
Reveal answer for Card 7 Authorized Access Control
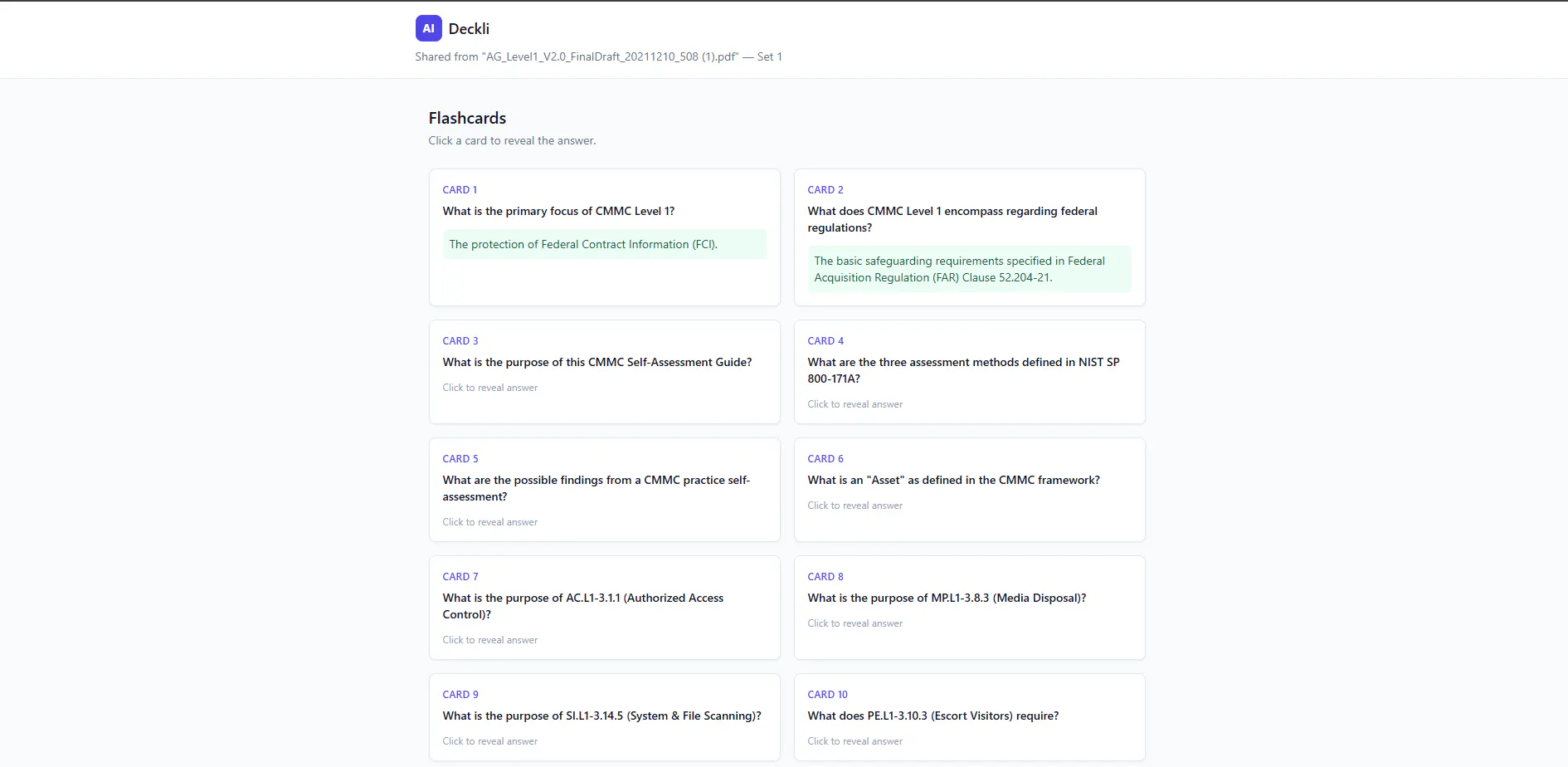(490, 640)
